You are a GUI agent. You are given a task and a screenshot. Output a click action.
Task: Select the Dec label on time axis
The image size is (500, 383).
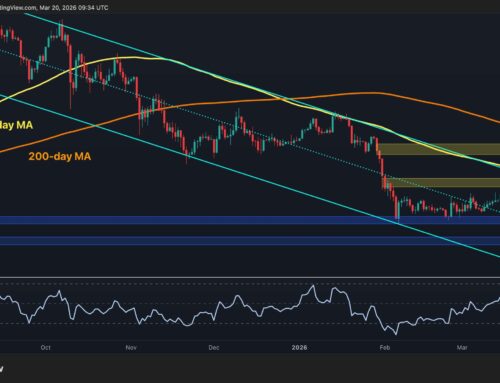[214, 347]
